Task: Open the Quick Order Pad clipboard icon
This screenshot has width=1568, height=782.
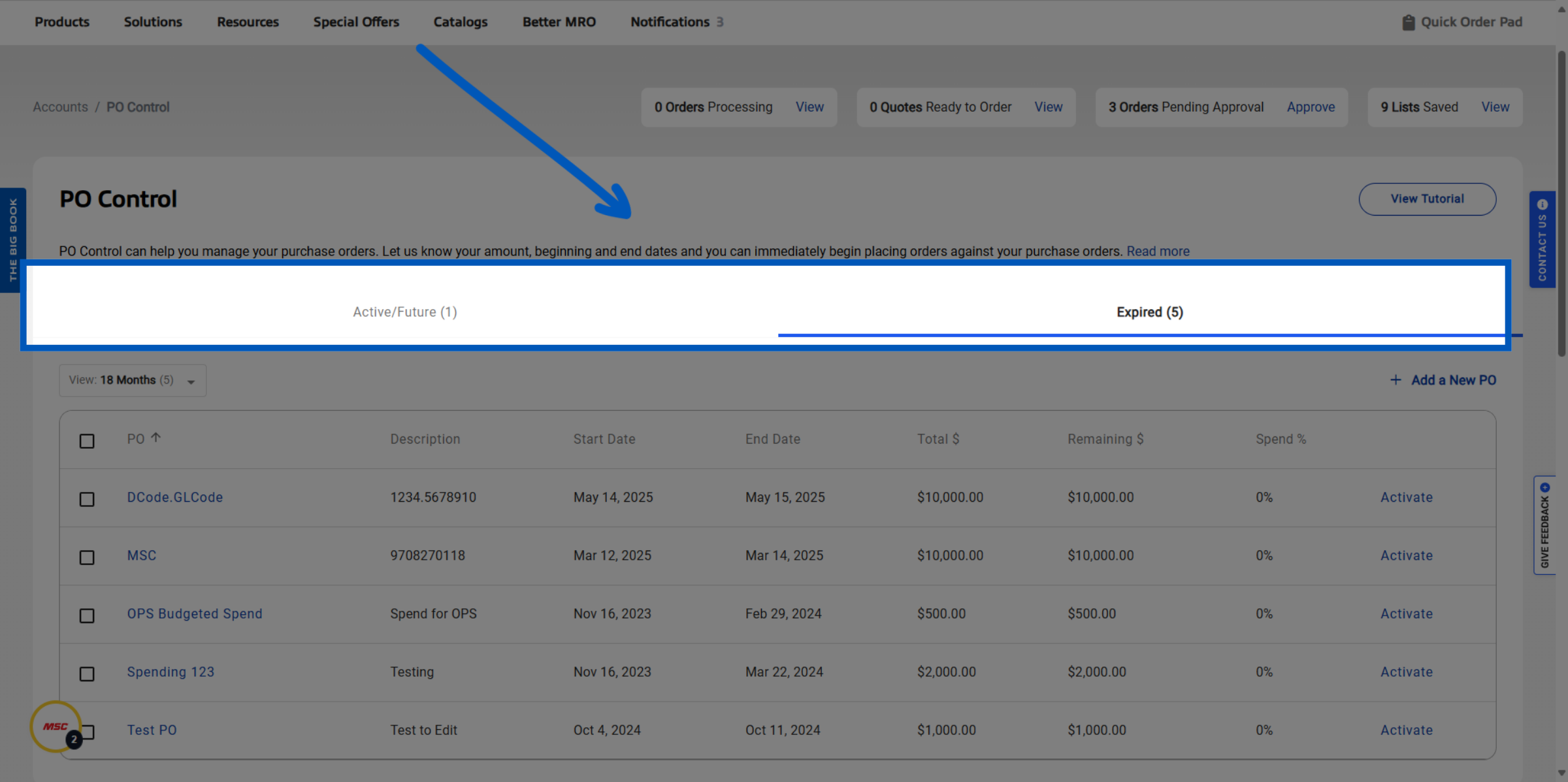Action: tap(1408, 22)
